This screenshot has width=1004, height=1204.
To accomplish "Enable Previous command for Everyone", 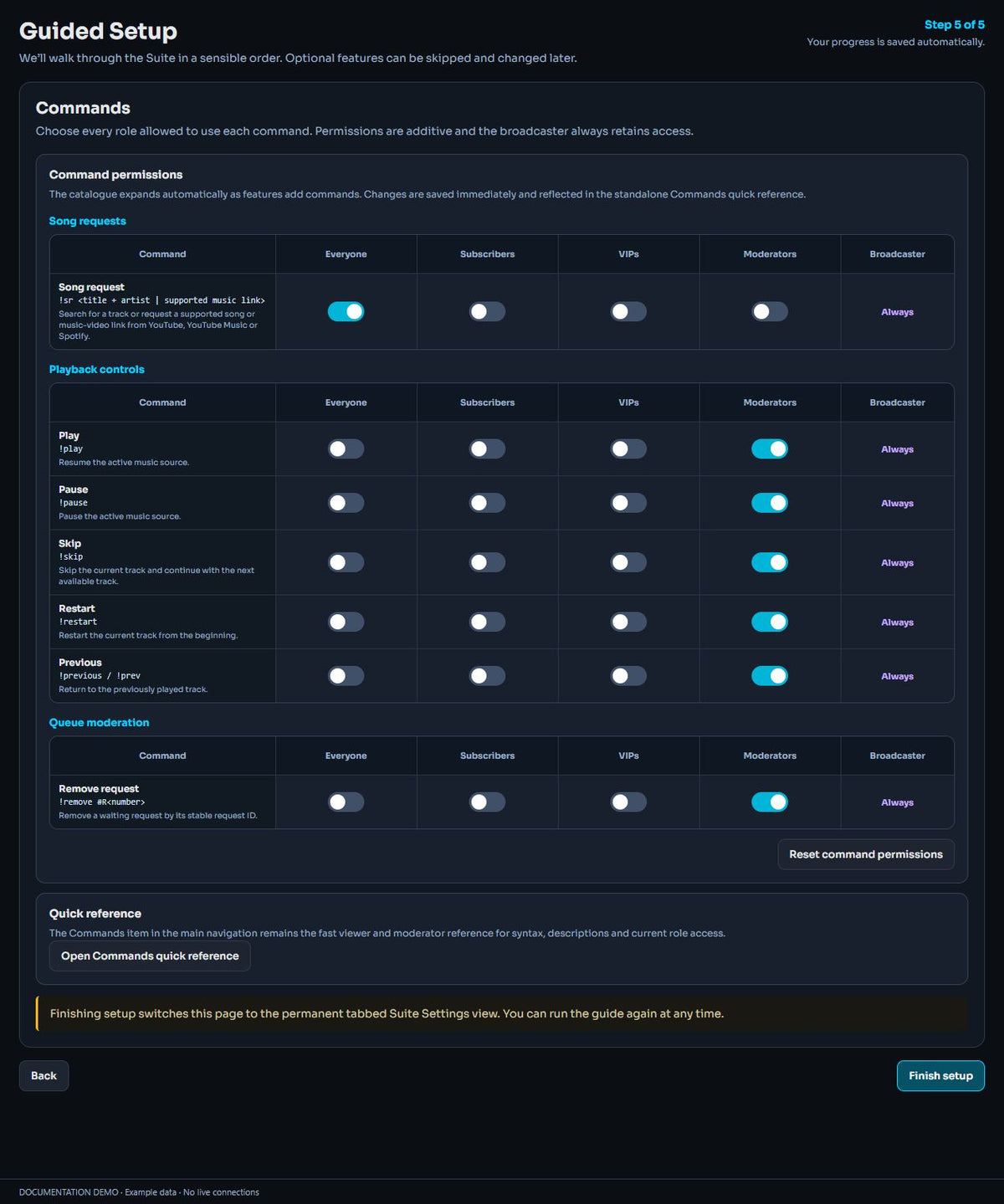I will [x=346, y=676].
